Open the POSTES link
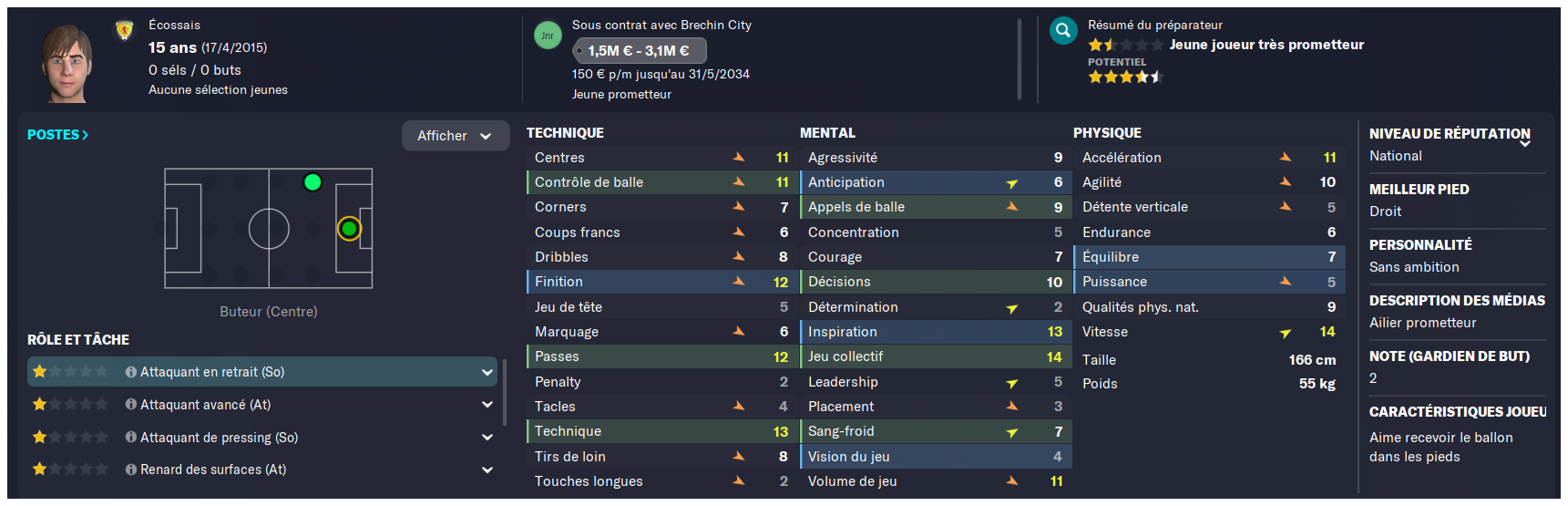This screenshot has height=506, width=1568. pyautogui.click(x=57, y=135)
